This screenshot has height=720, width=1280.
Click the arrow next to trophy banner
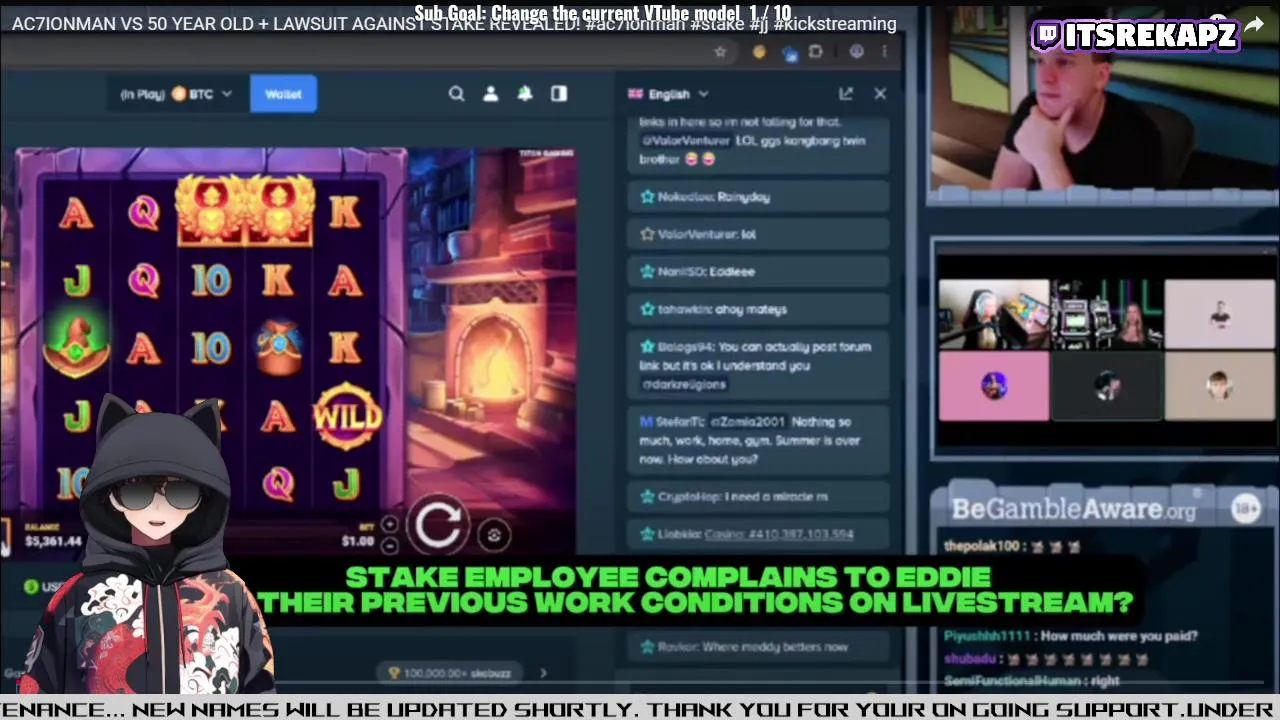tap(543, 673)
